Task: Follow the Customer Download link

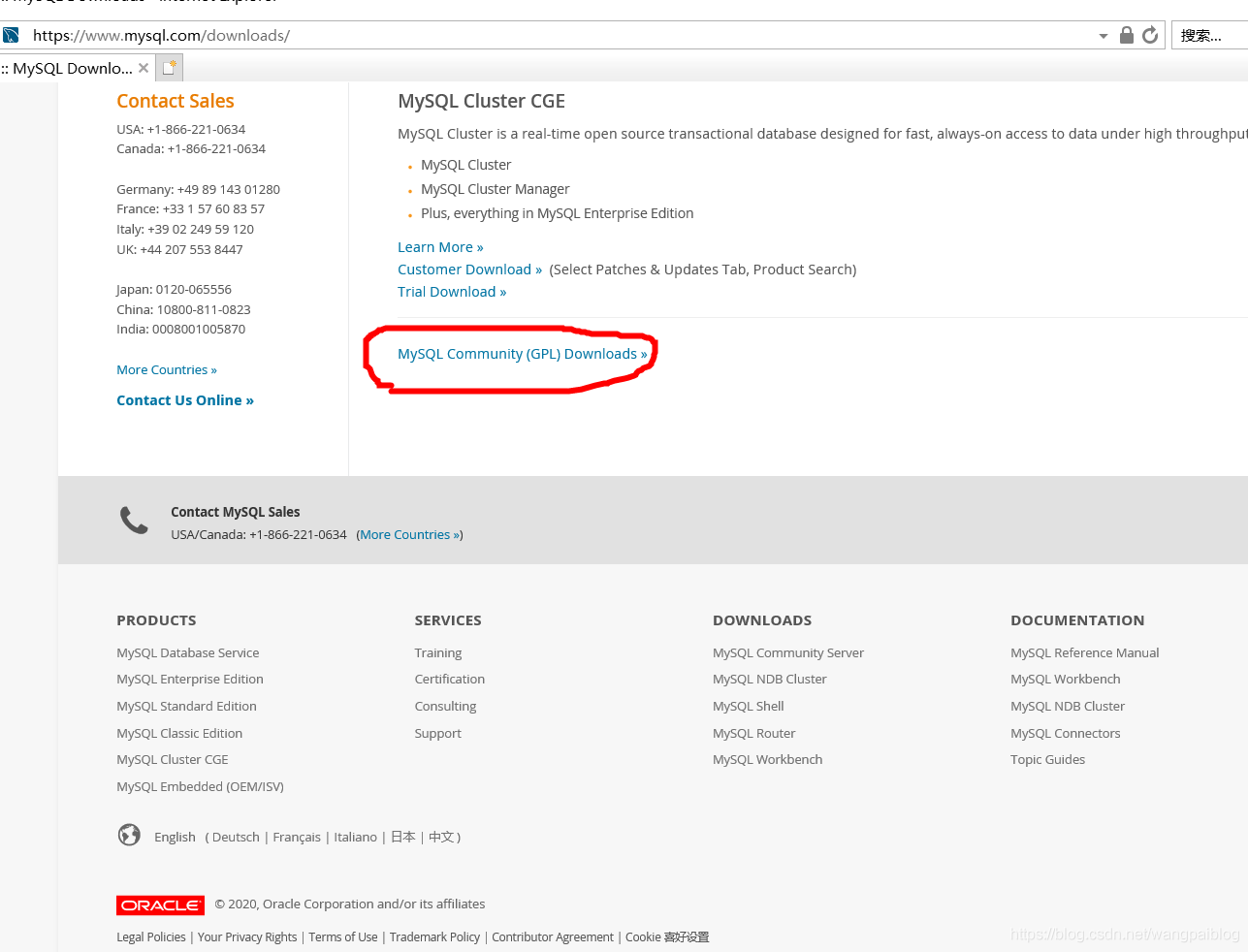Action: click(x=469, y=270)
